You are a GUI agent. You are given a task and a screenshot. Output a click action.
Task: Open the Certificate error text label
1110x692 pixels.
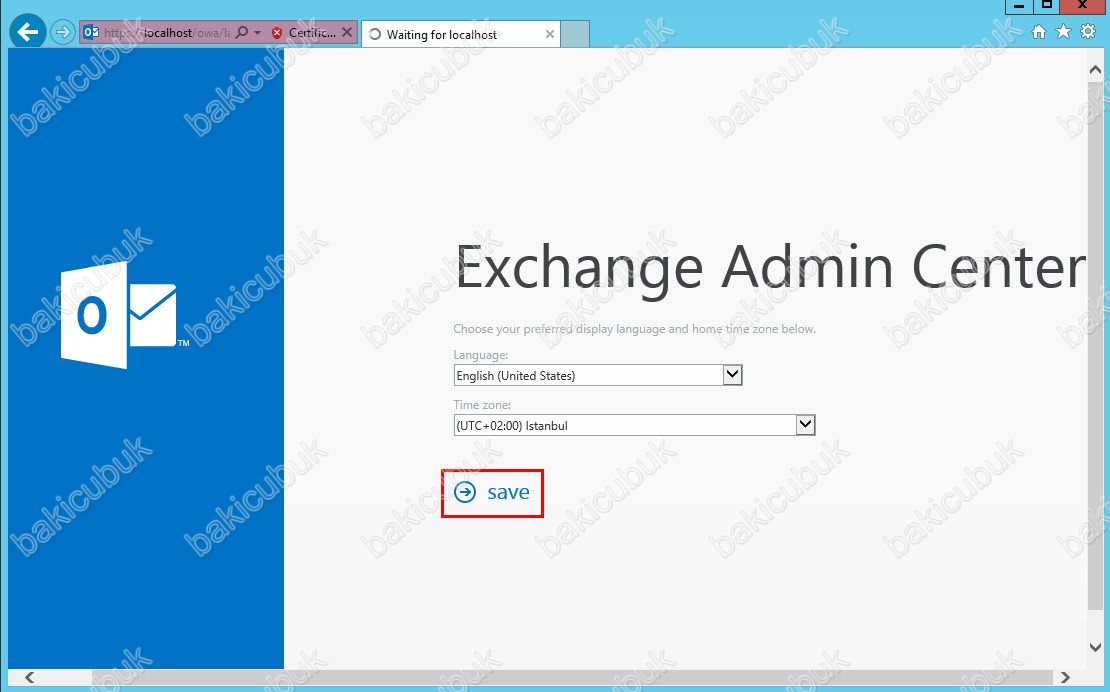click(x=312, y=33)
